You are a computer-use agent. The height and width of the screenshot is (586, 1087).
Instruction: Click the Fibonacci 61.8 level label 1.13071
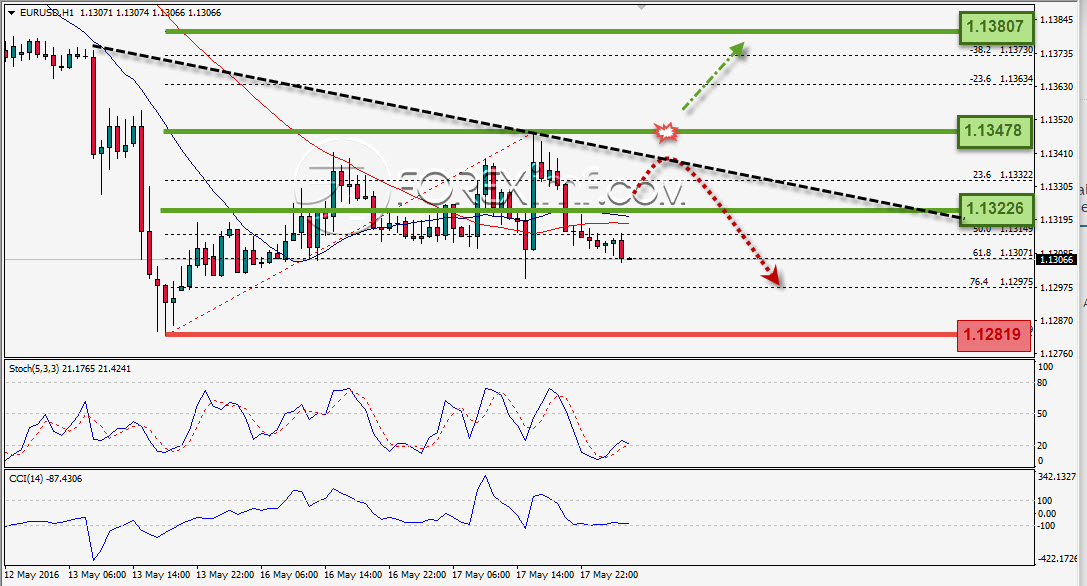[1003, 253]
